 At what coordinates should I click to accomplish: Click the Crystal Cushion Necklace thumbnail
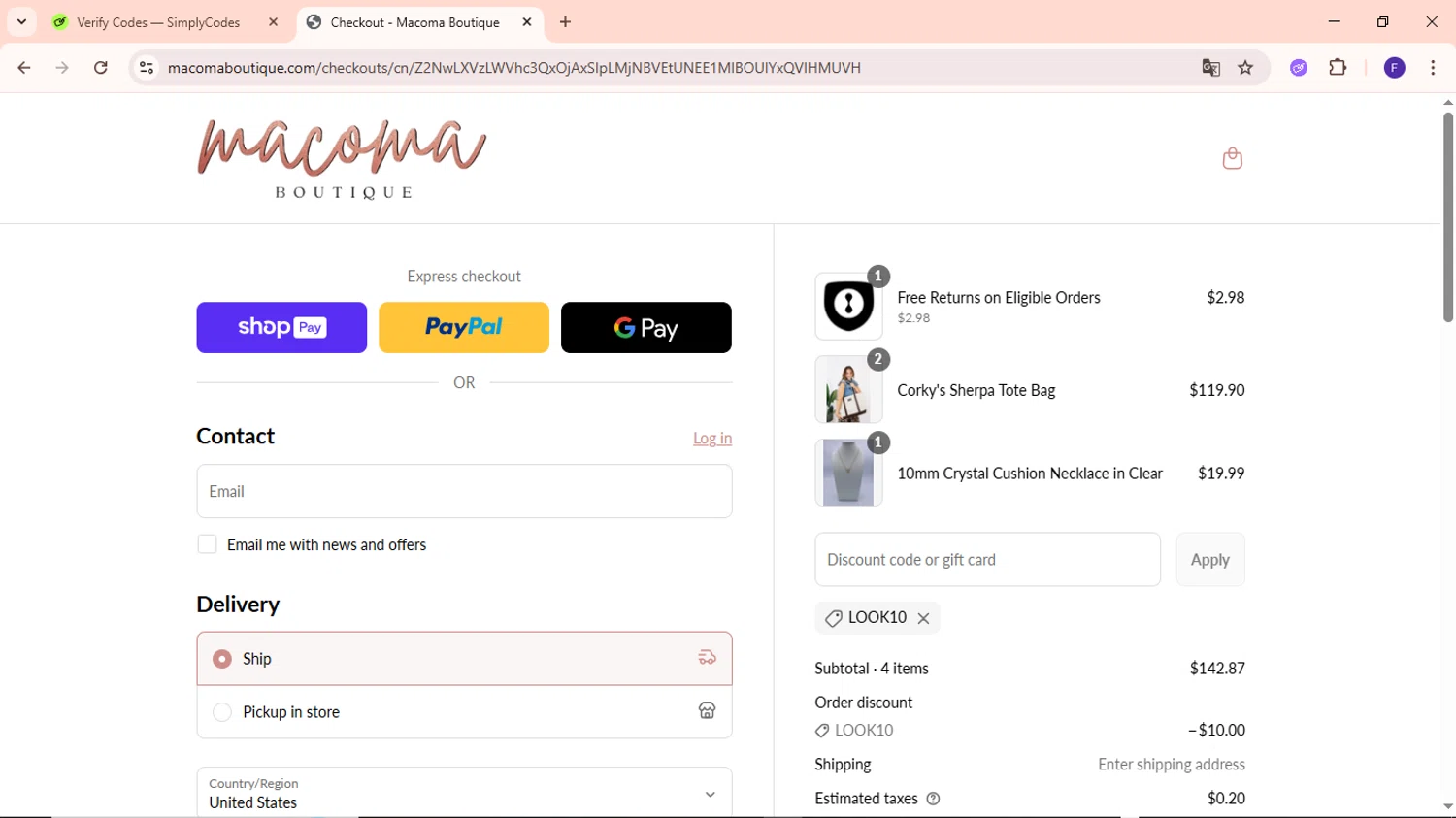tap(848, 473)
